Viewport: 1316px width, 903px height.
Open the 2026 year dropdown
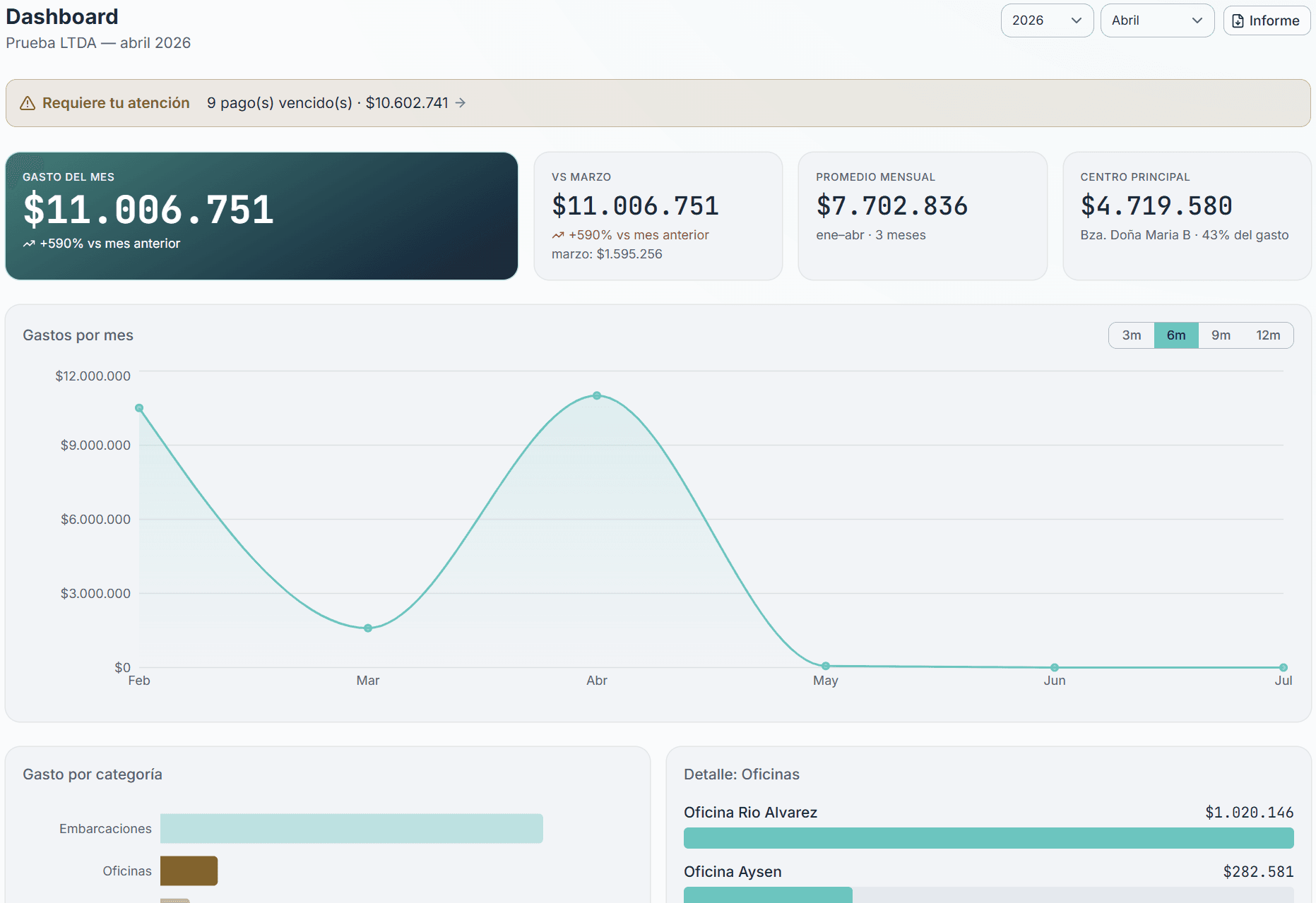1047,20
